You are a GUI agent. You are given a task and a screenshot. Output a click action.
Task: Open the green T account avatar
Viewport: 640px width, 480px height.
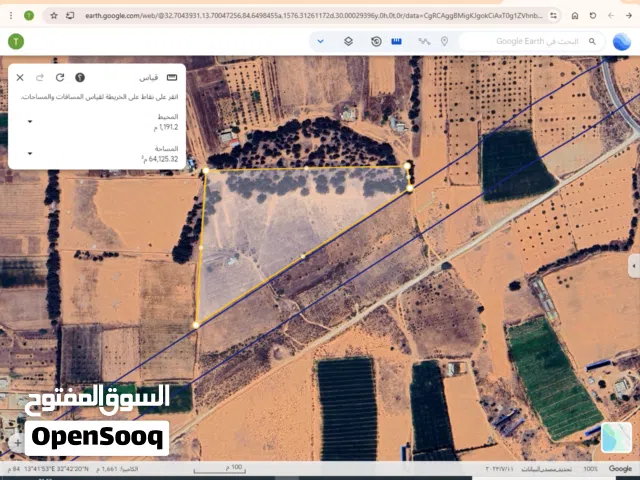(x=16, y=41)
